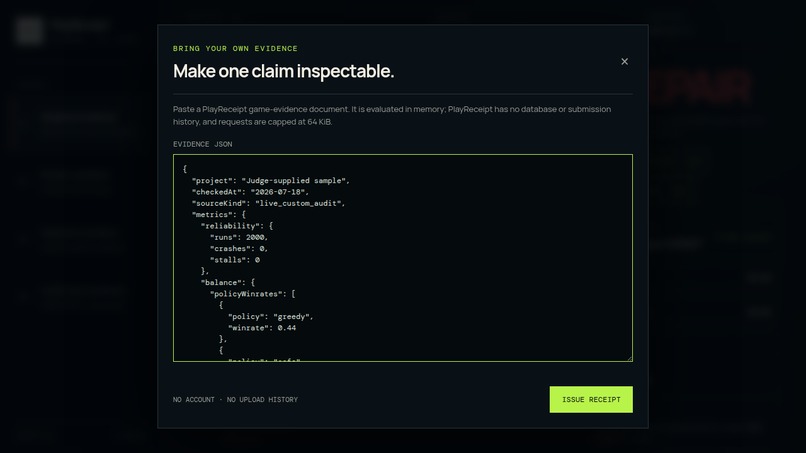Click the "runs": 2000 line
The width and height of the screenshot is (806, 453).
239,237
